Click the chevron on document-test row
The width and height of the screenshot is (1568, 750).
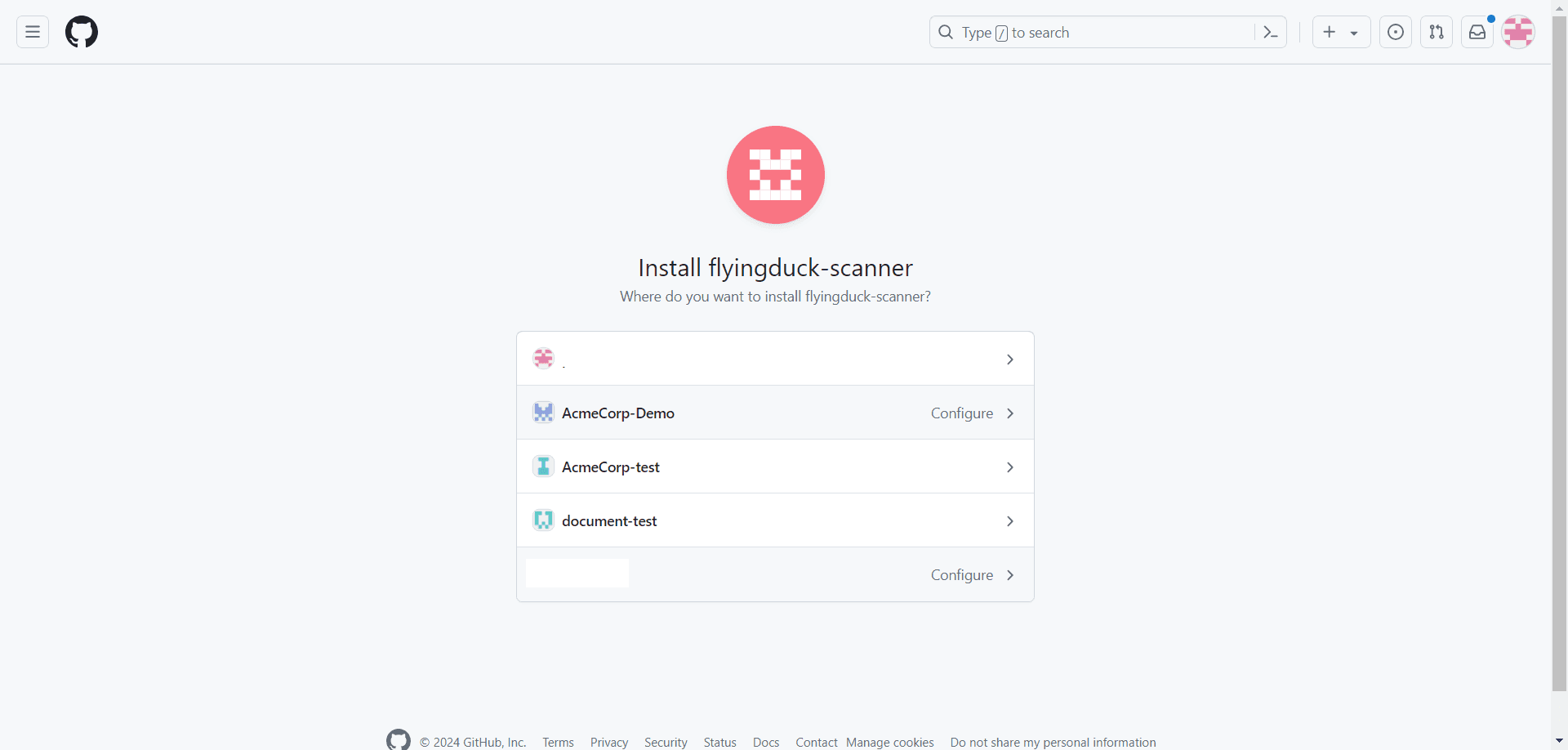click(x=1010, y=521)
